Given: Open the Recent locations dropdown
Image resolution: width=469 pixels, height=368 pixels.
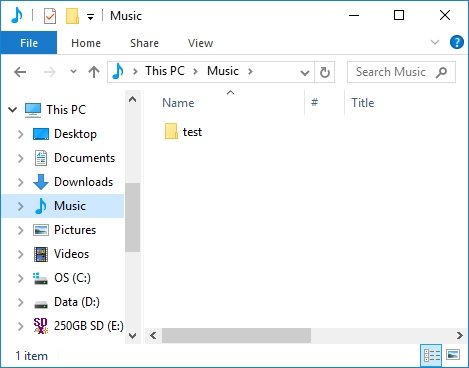Looking at the screenshot, I should (x=73, y=71).
